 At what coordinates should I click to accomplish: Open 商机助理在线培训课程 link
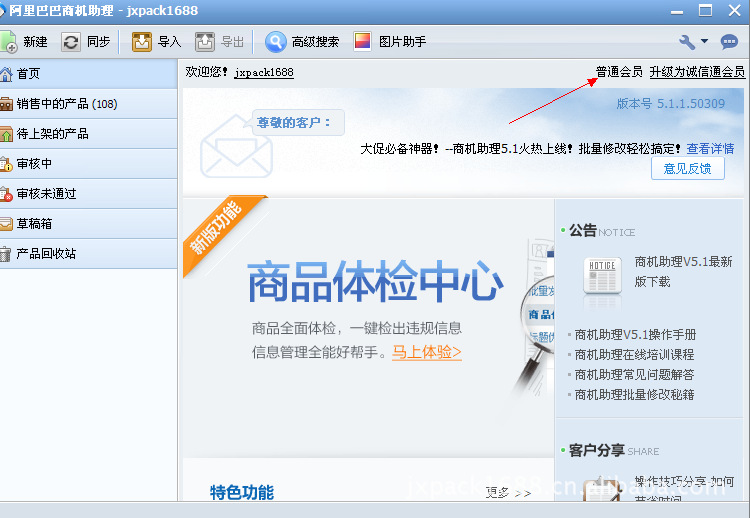click(634, 355)
